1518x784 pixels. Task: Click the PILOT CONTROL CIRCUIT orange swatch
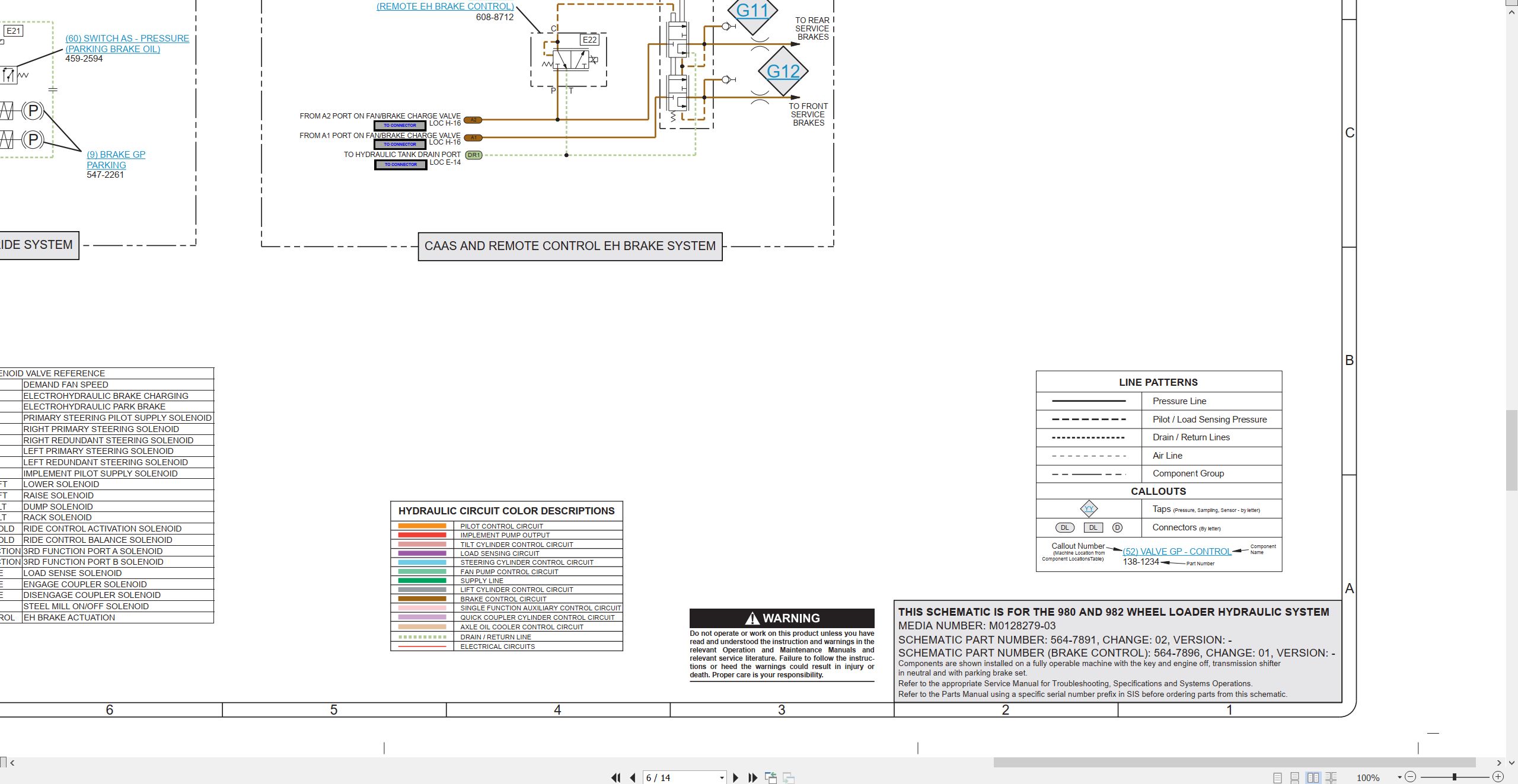tap(422, 526)
